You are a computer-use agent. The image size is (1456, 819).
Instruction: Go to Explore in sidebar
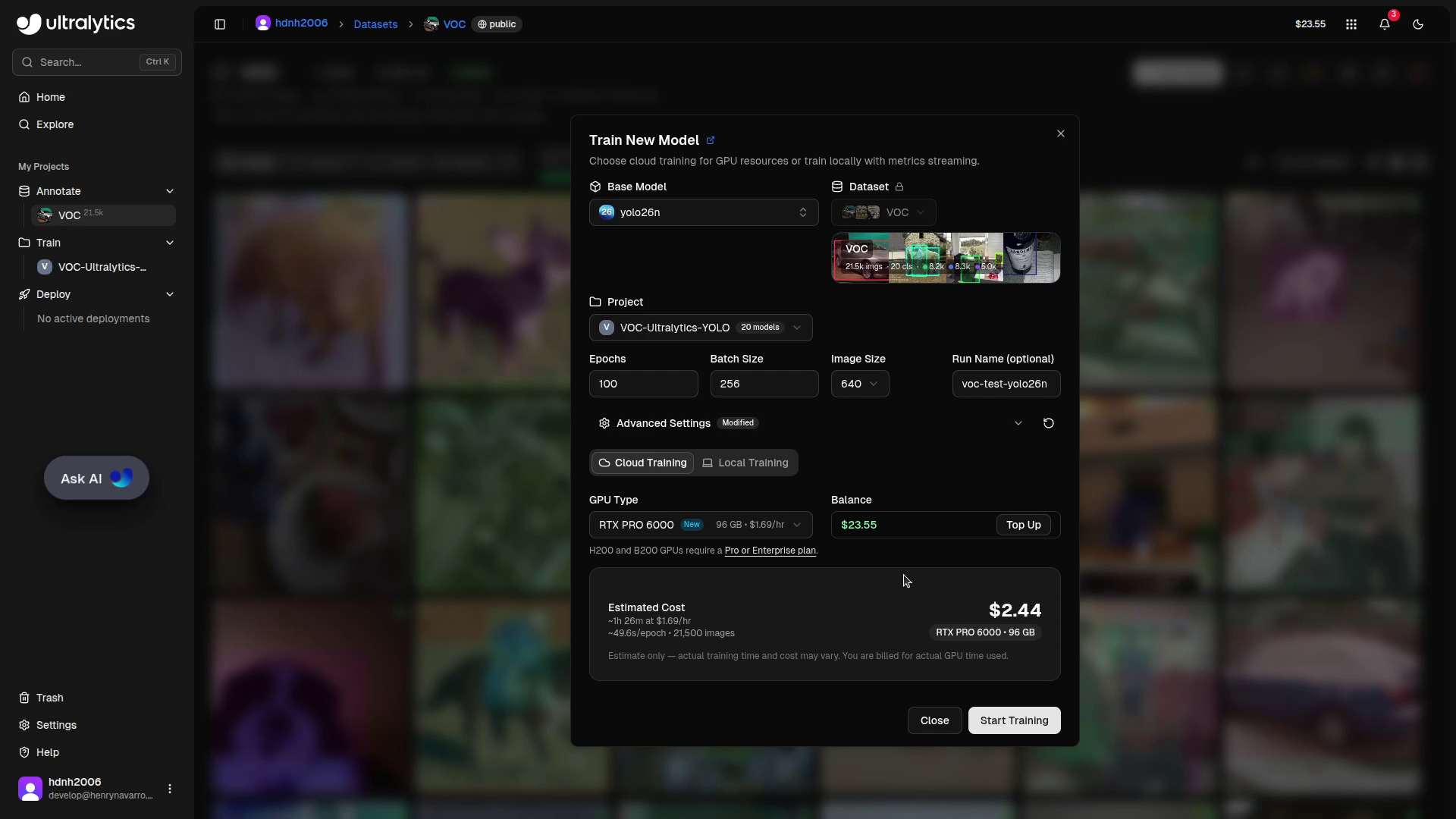click(55, 124)
